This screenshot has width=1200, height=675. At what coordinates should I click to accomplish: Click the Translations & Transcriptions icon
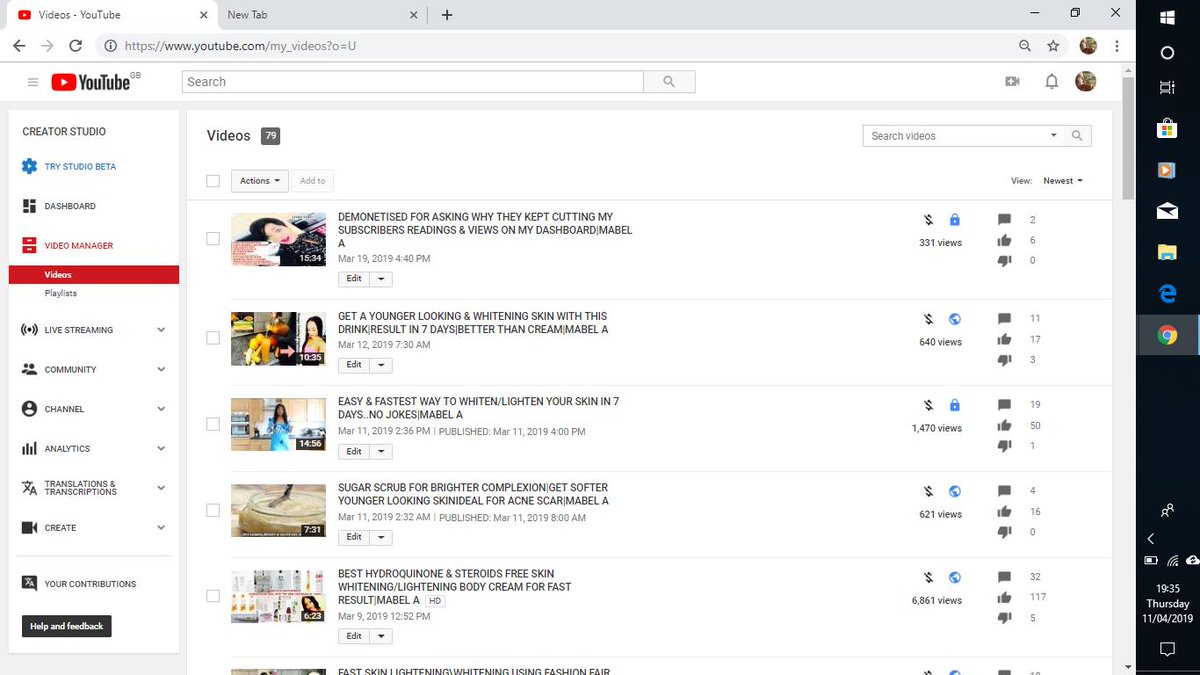coord(29,488)
